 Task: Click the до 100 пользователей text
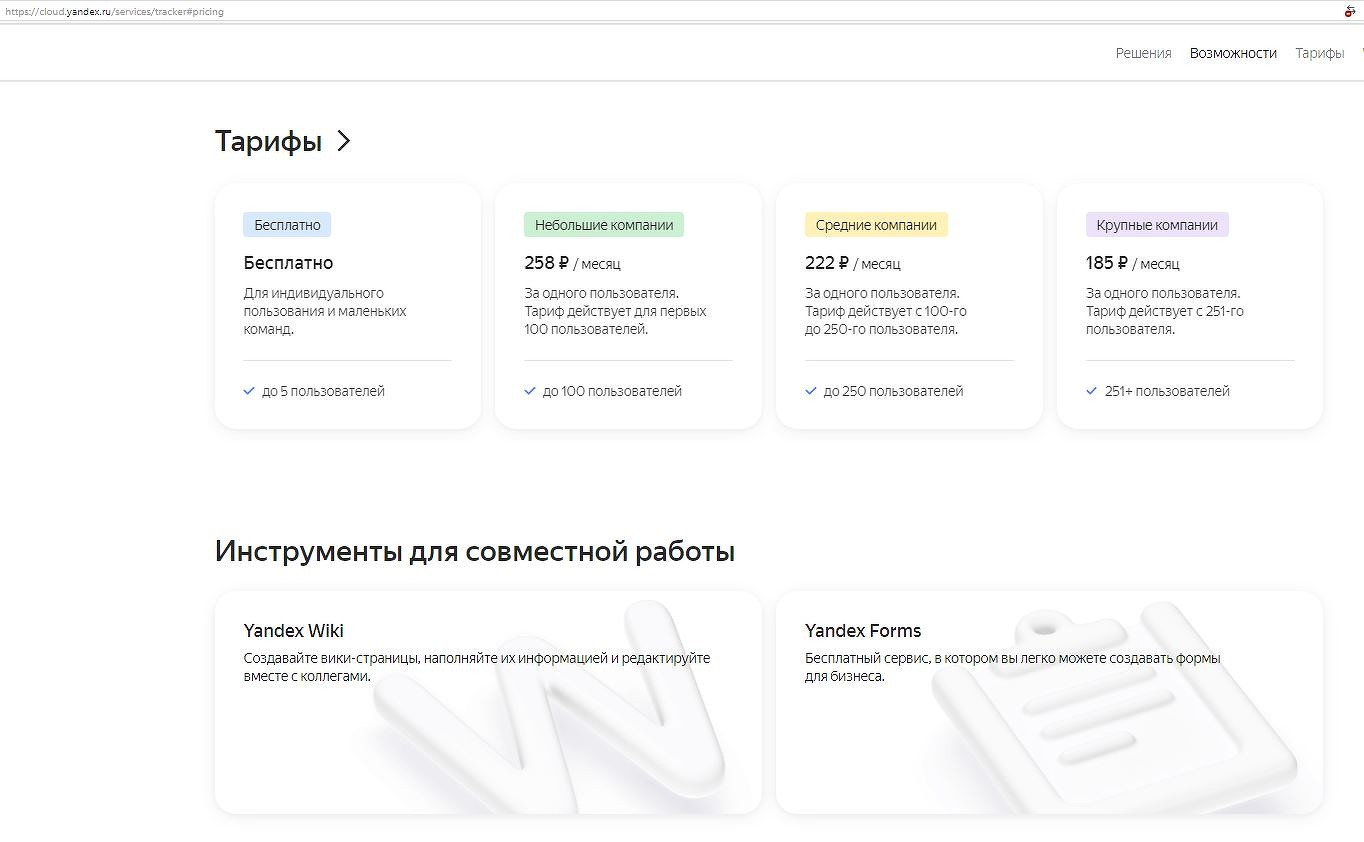click(612, 391)
